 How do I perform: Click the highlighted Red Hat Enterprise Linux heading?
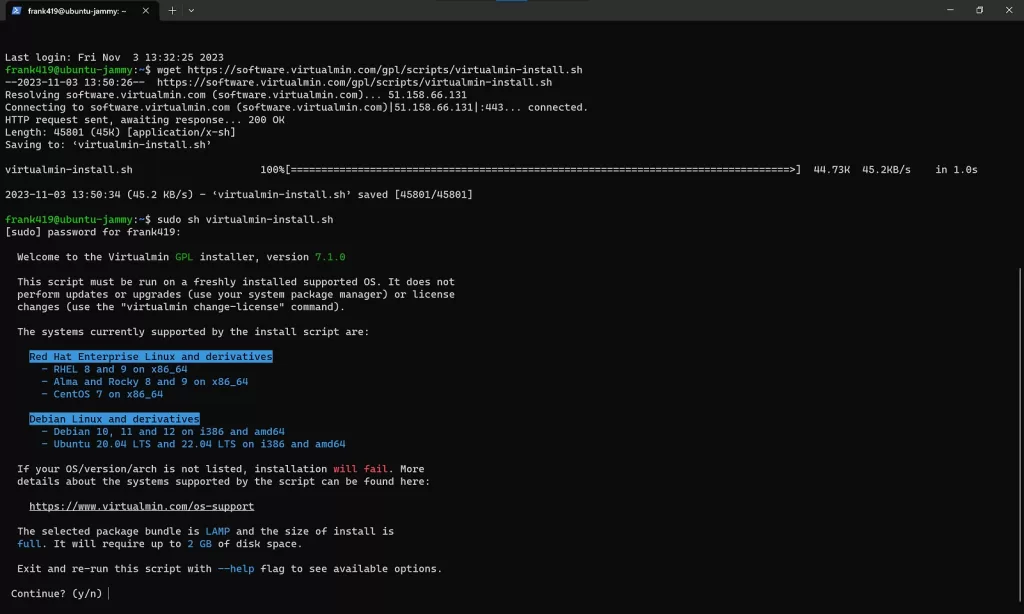point(150,357)
